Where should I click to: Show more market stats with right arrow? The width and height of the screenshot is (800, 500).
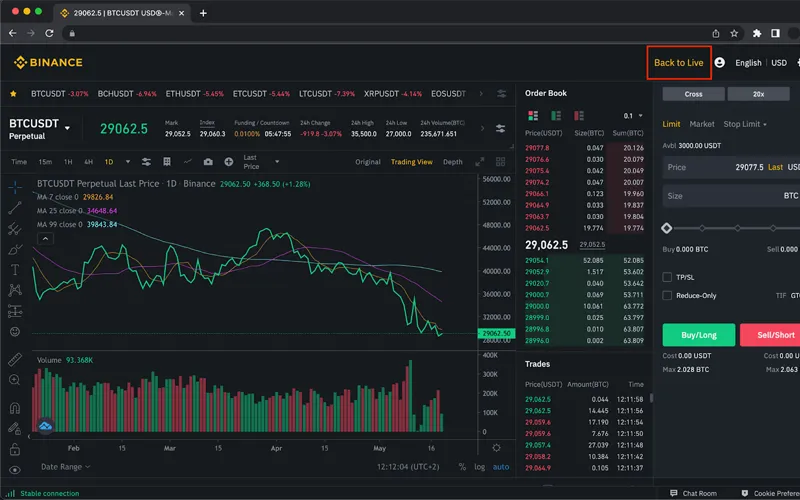[482, 129]
